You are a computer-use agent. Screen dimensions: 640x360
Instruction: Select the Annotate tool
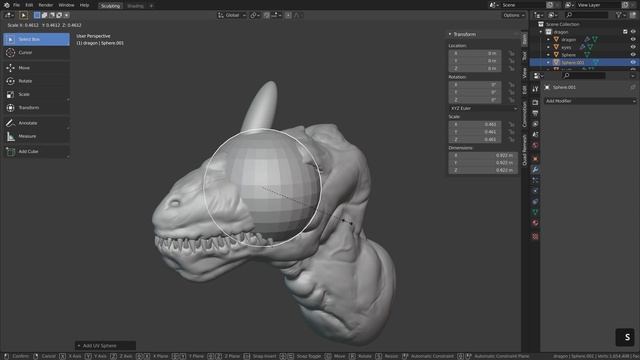36,123
